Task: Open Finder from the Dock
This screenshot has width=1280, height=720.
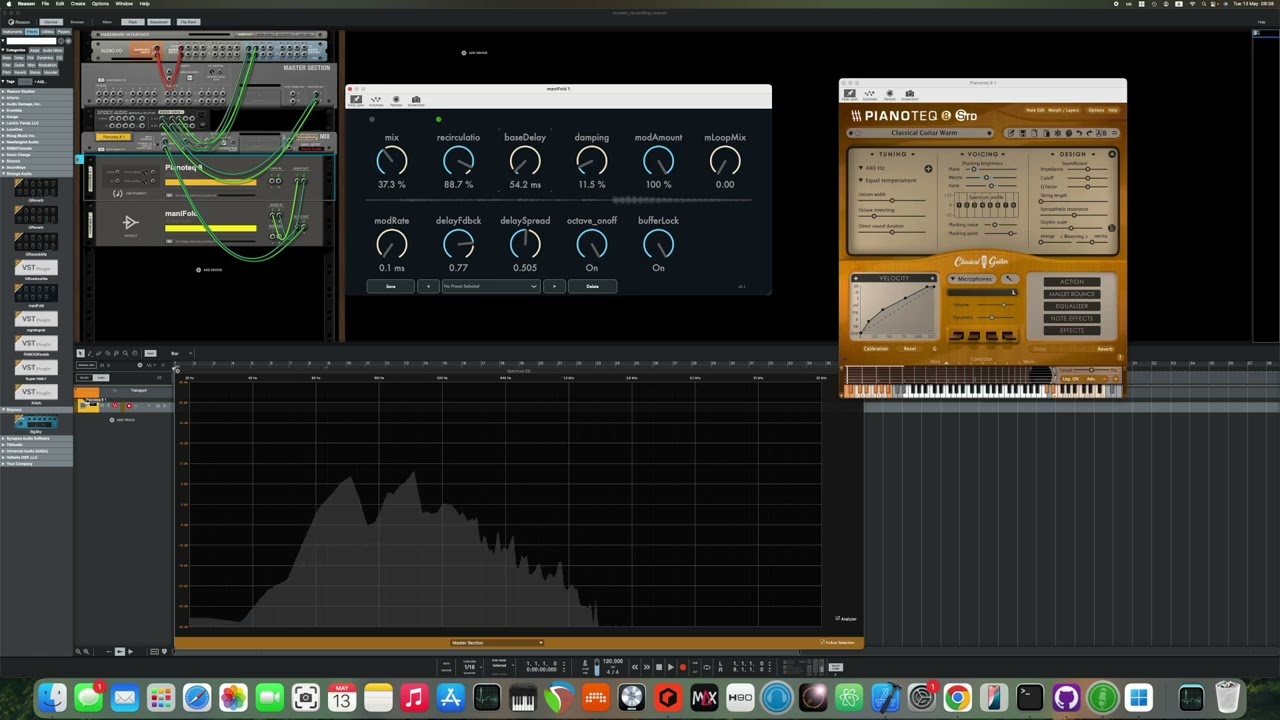Action: (x=52, y=697)
